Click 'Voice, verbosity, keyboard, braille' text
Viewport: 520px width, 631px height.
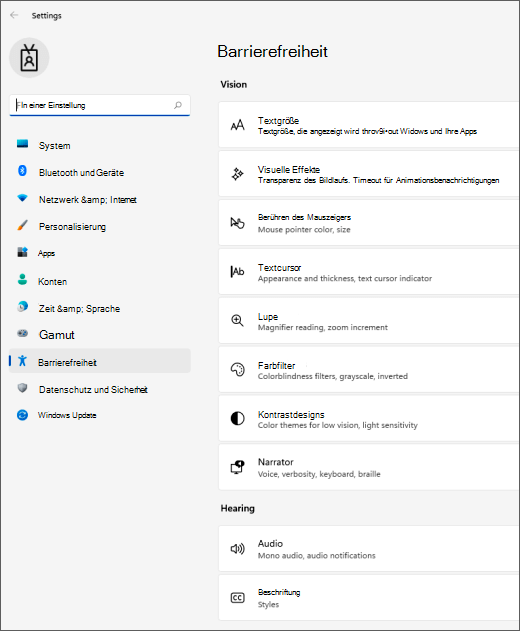[x=319, y=474]
